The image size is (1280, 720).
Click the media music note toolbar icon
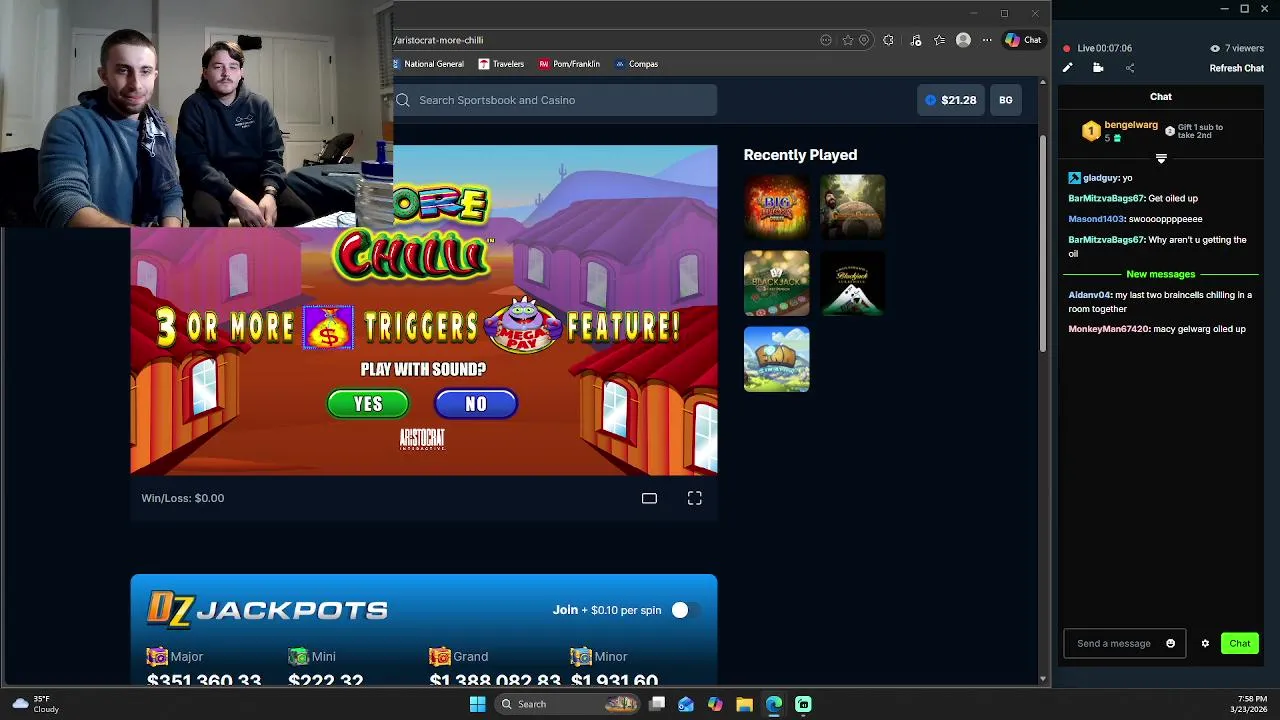[916, 40]
